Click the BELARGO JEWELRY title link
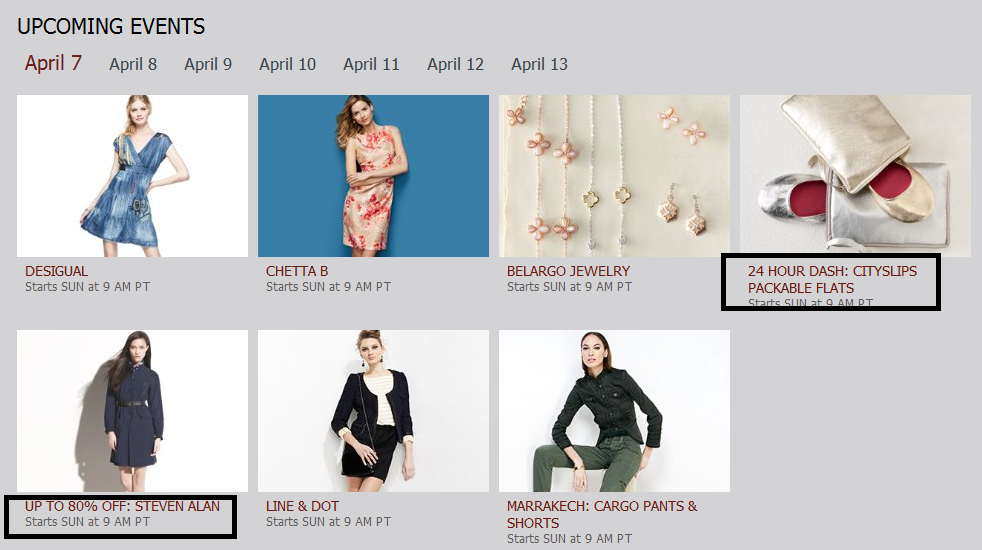This screenshot has width=982, height=550. coord(568,271)
